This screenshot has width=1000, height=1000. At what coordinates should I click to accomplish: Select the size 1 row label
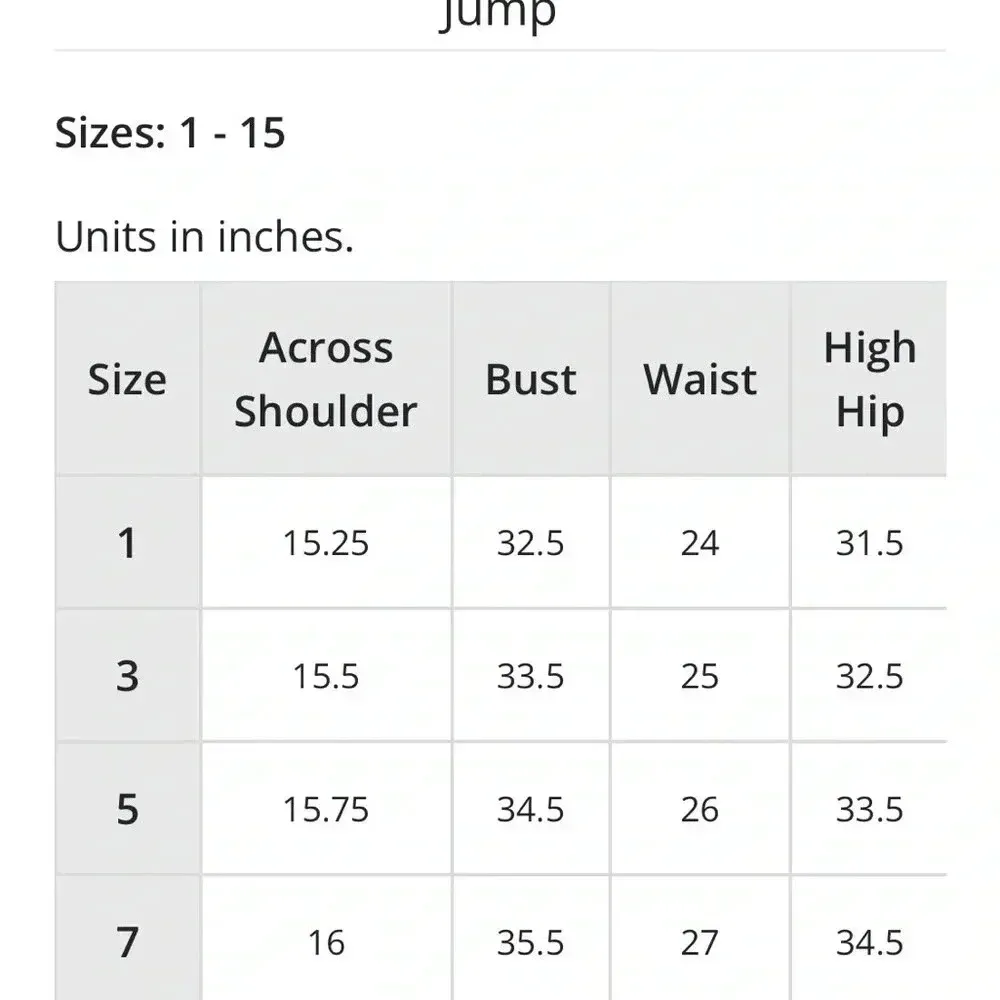coord(127,543)
